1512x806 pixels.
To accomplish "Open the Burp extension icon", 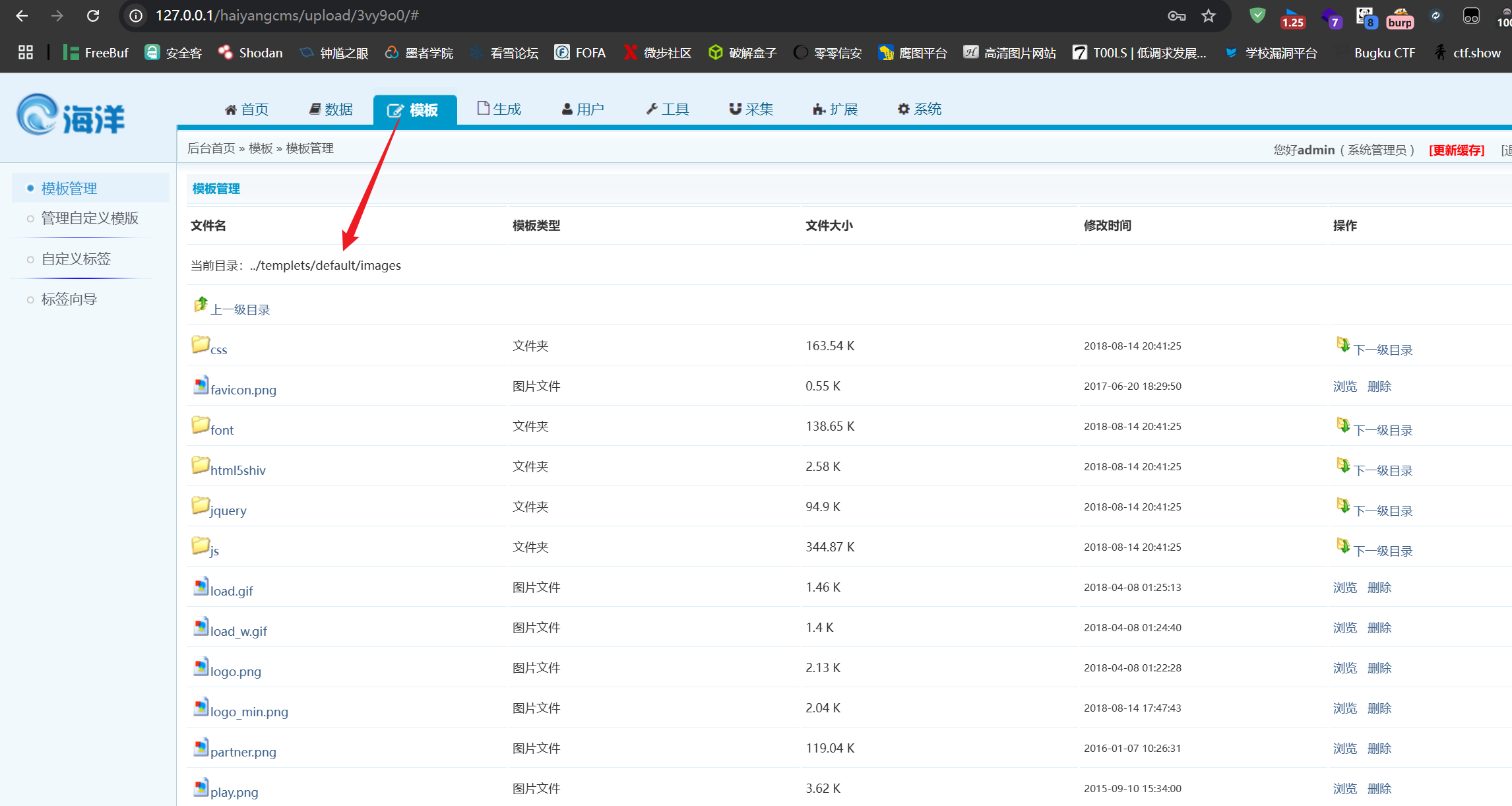I will tap(1399, 17).
